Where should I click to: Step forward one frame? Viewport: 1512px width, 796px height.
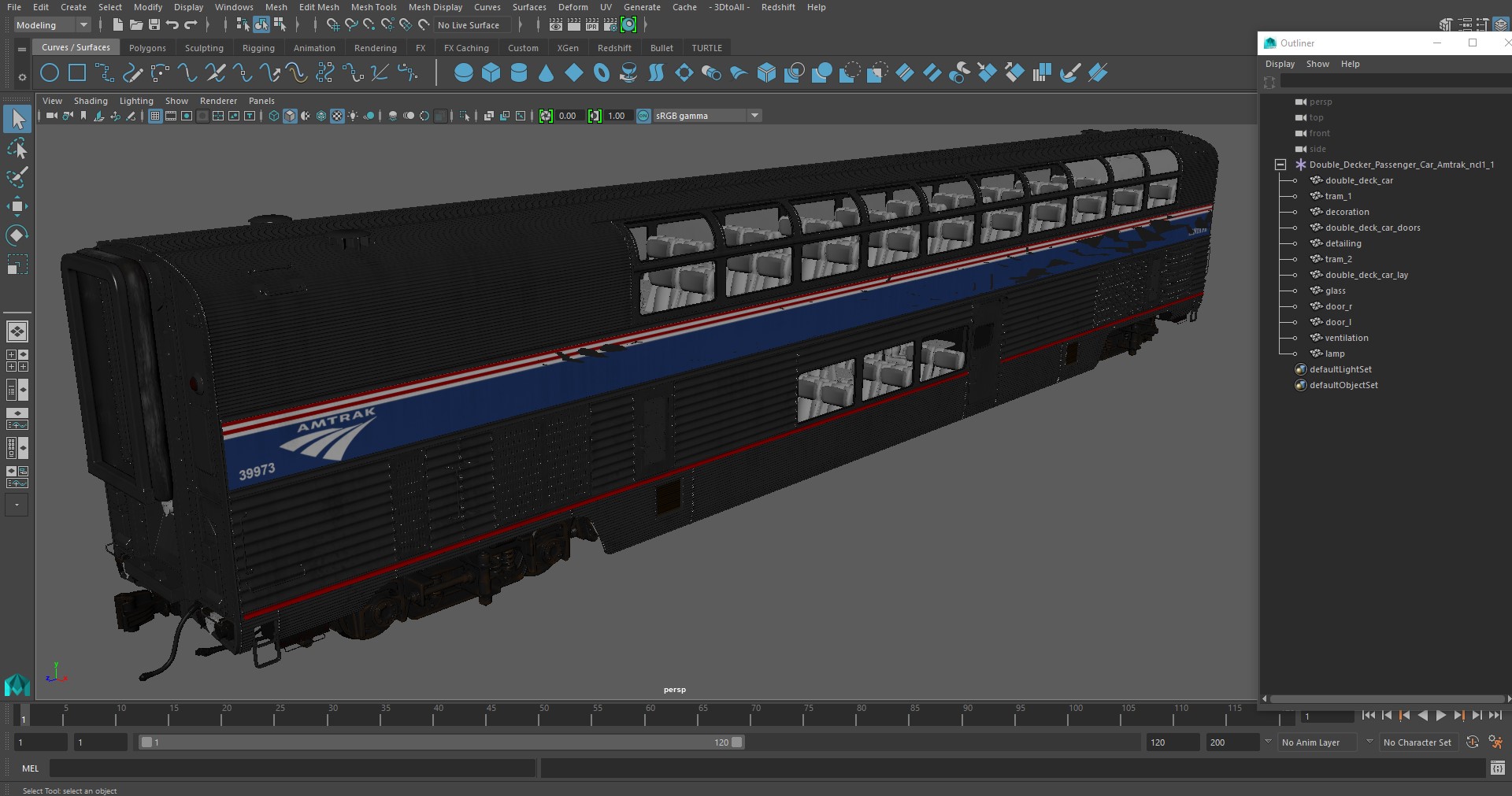tap(1477, 716)
